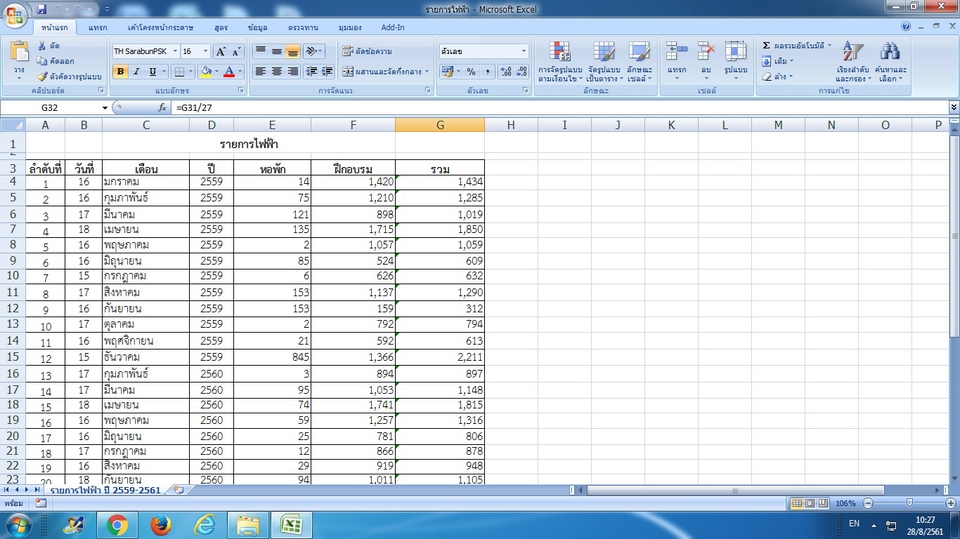Screen dimensions: 960x539
Task: Set top vertical alignment
Action: [260, 51]
